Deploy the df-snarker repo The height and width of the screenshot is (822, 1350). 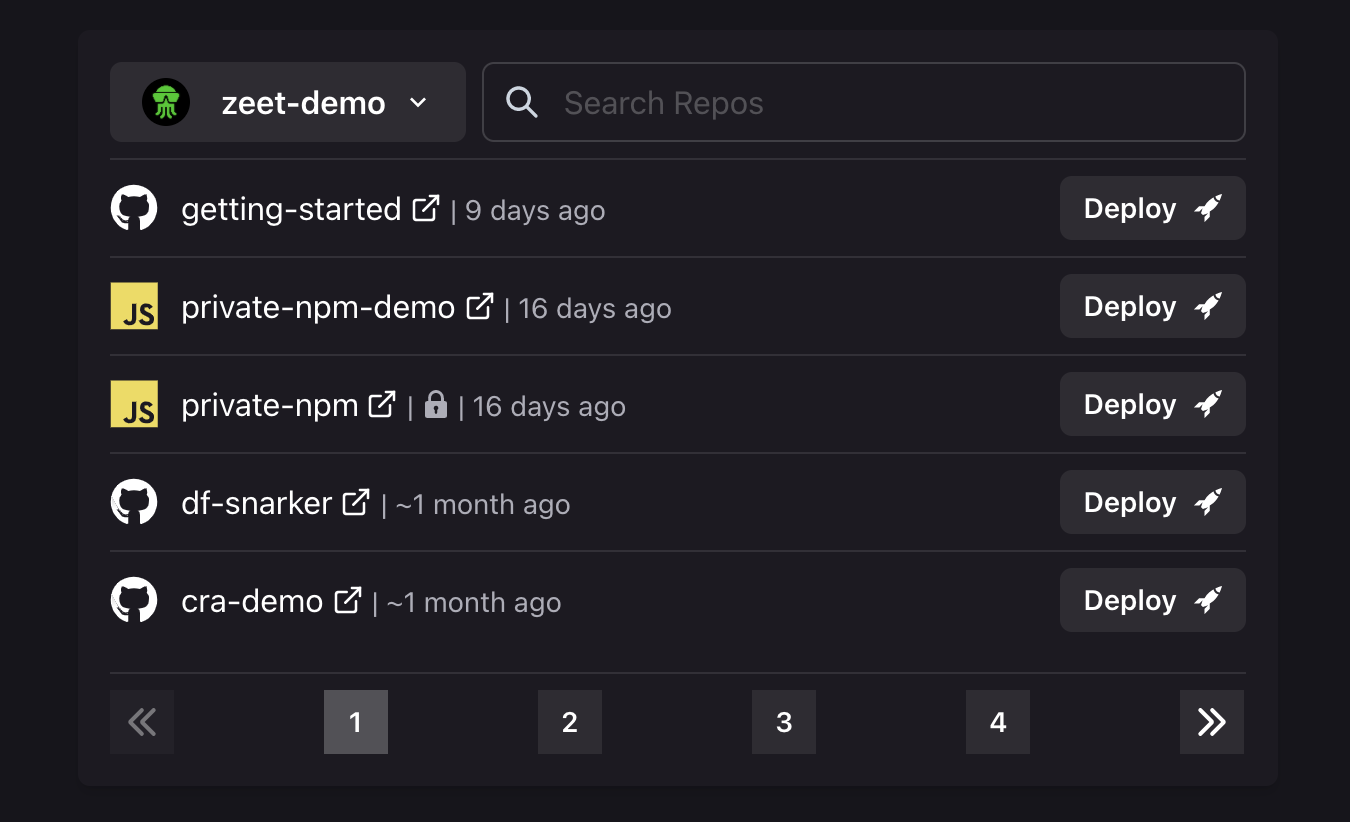point(1152,502)
